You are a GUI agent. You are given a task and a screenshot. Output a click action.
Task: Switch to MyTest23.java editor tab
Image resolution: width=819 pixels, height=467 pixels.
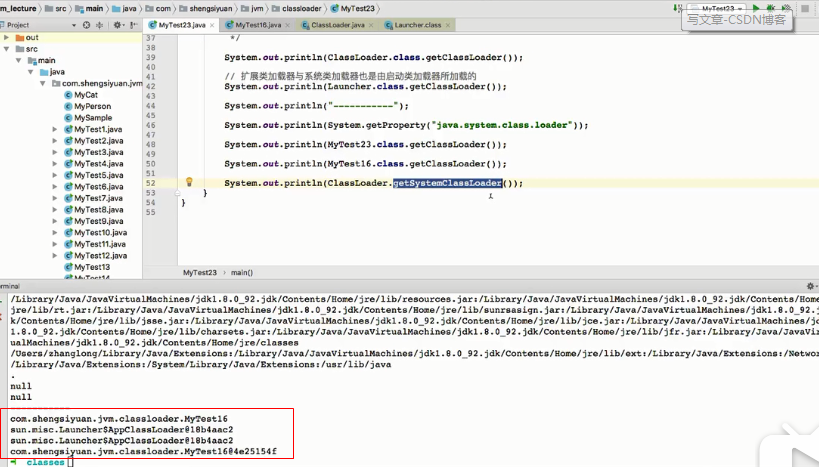[182, 25]
